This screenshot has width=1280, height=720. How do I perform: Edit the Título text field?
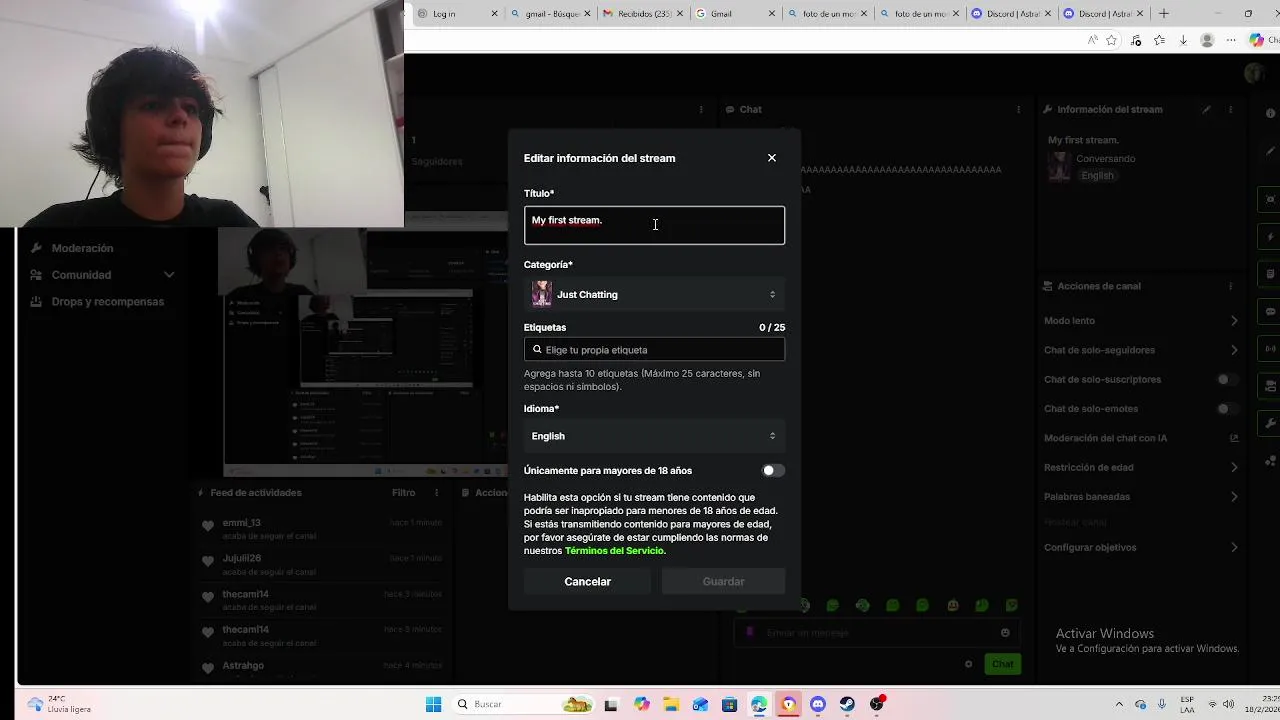coord(654,225)
